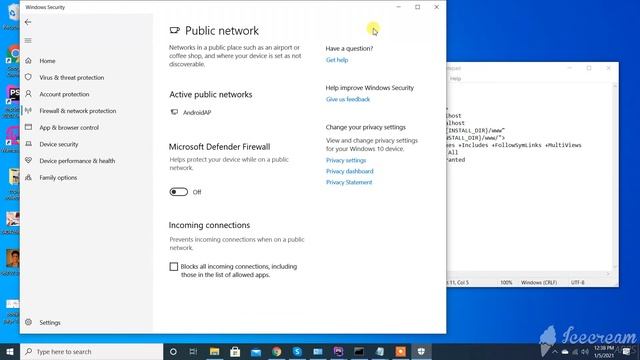The image size is (640, 360).
Task: Open the orange recorder app on the taskbar
Action: [400, 351]
